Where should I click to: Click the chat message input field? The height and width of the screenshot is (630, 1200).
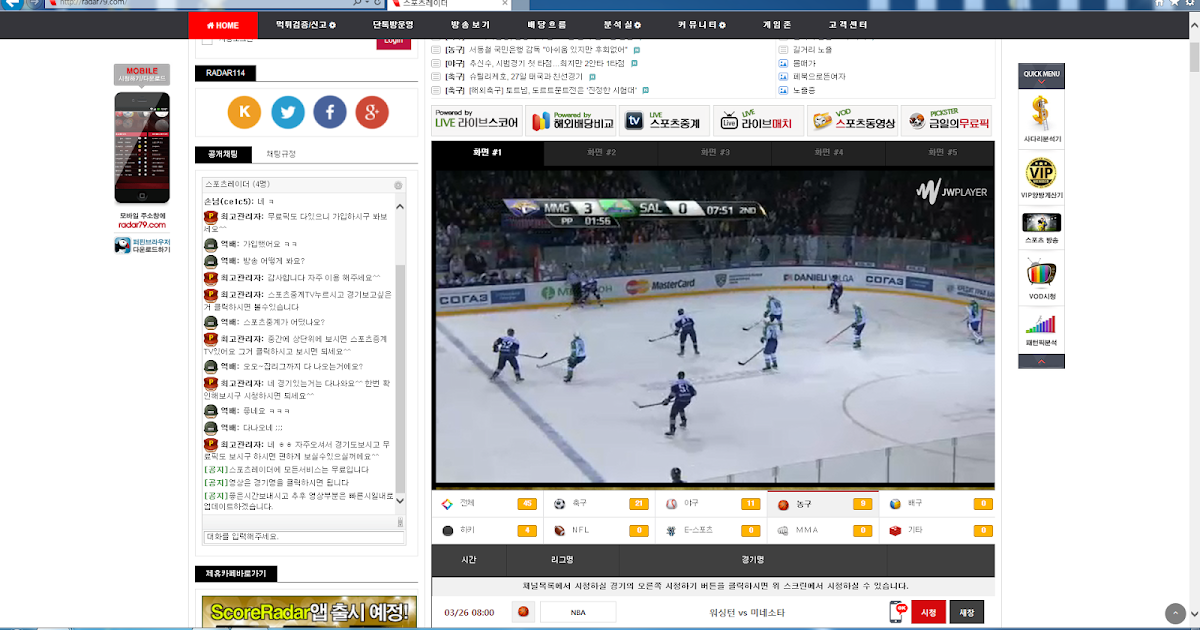(304, 537)
